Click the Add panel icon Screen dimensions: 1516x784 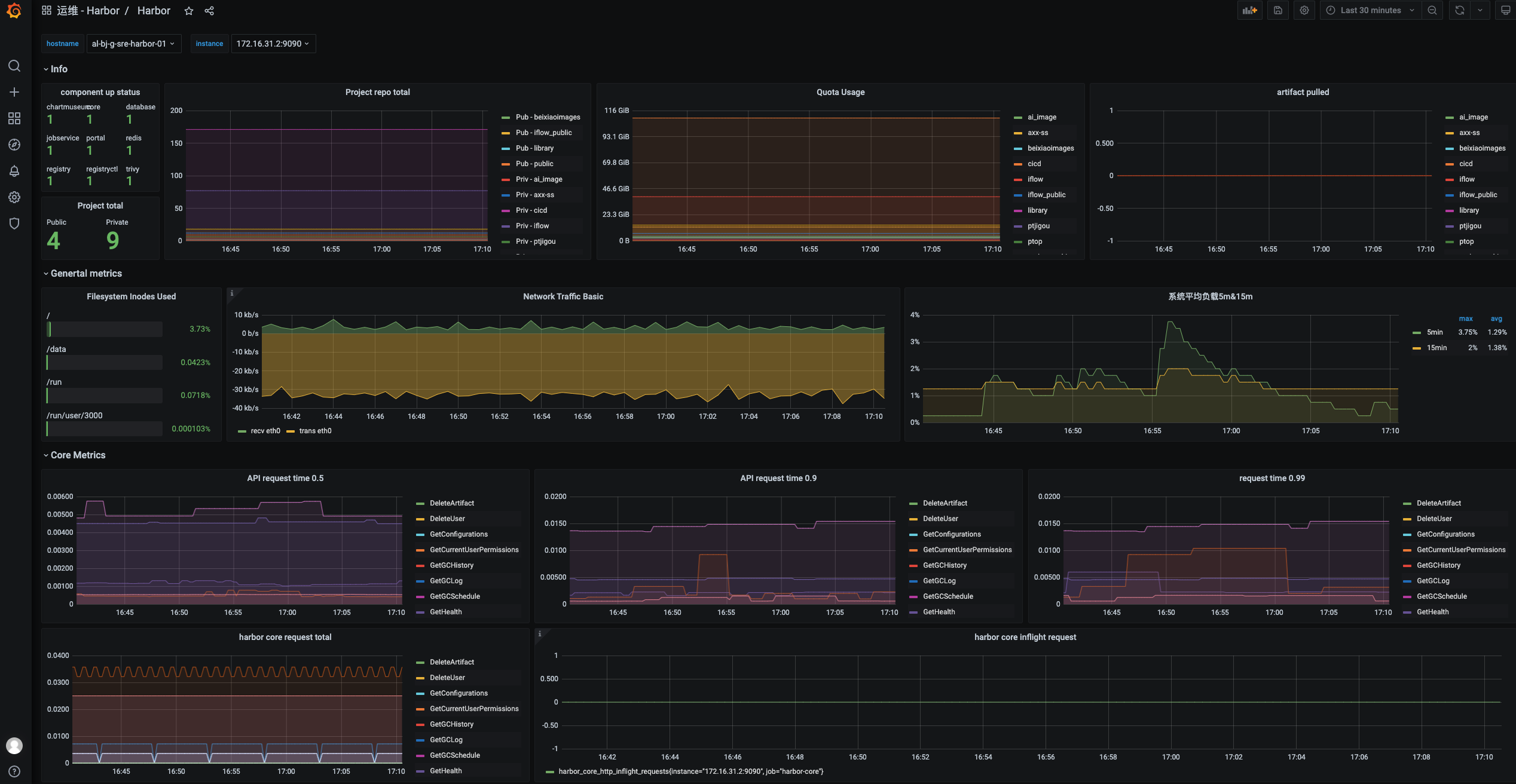point(1249,10)
